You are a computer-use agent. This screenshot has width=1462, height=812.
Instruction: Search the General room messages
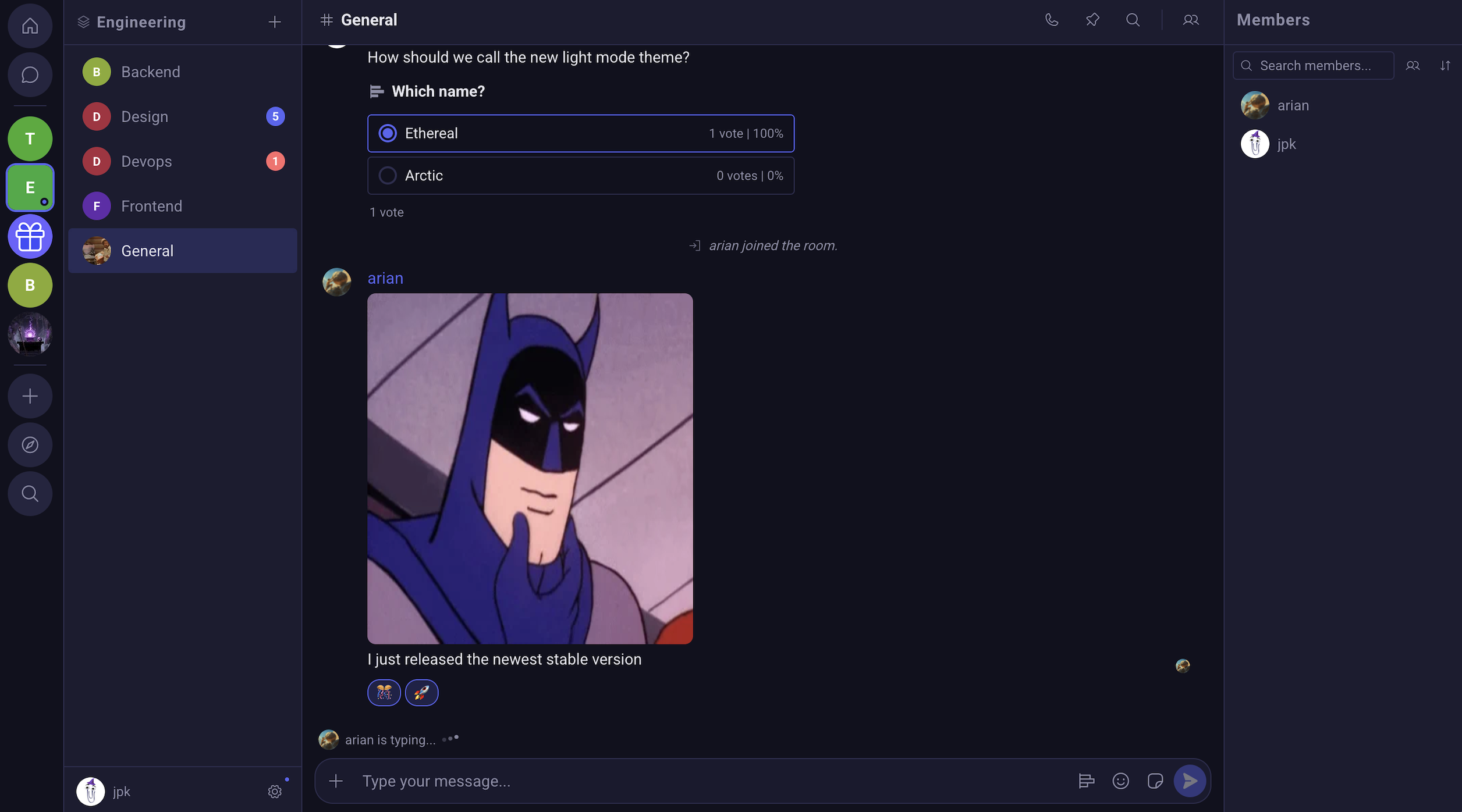1133,20
